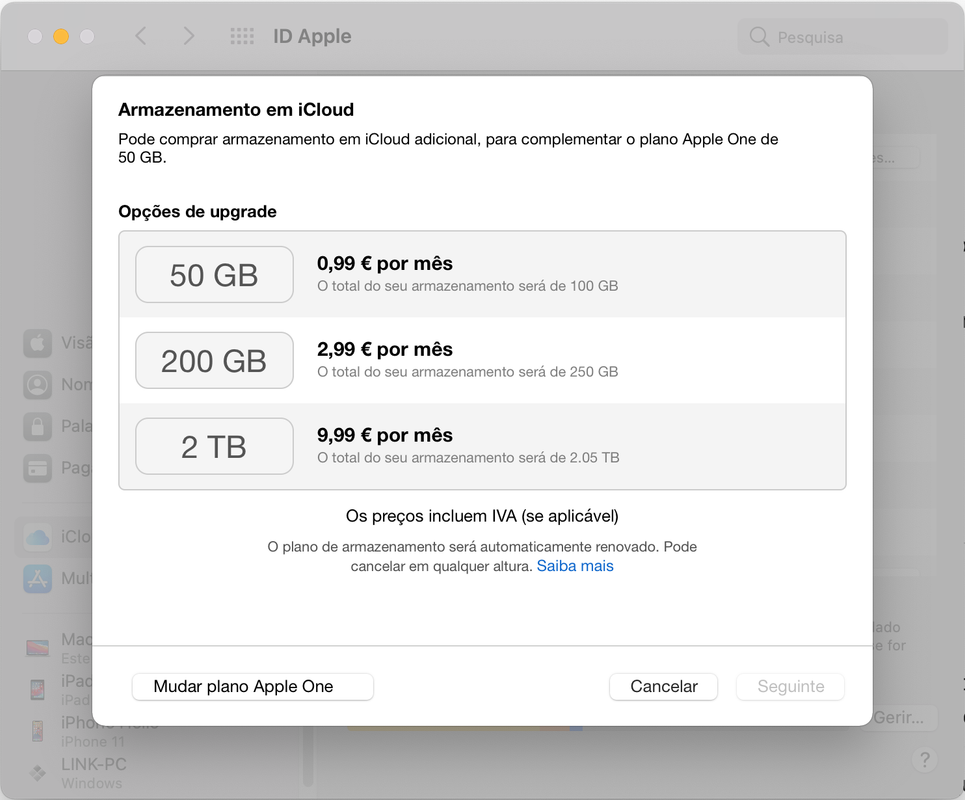Select the Mac device icon in sidebar
This screenshot has width=965, height=800.
tap(38, 648)
